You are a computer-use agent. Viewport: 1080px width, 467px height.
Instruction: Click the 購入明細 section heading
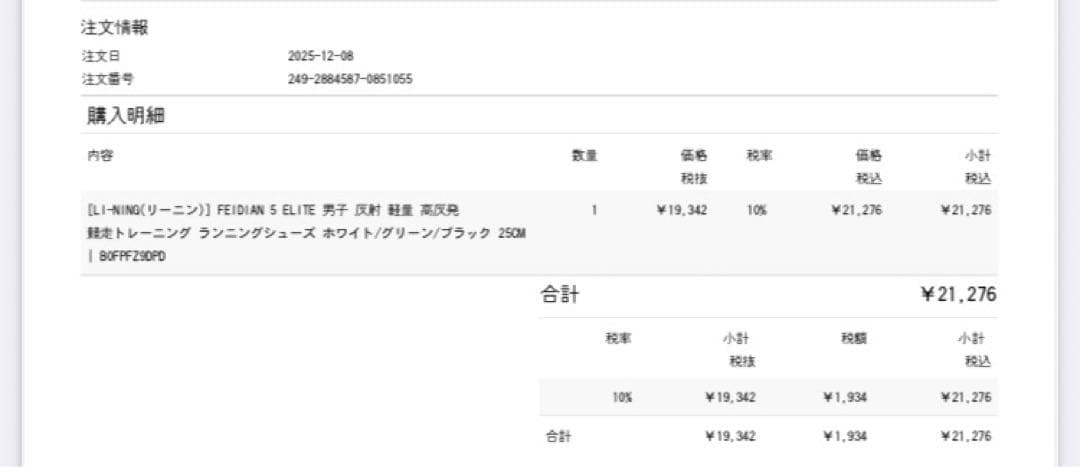pos(126,115)
